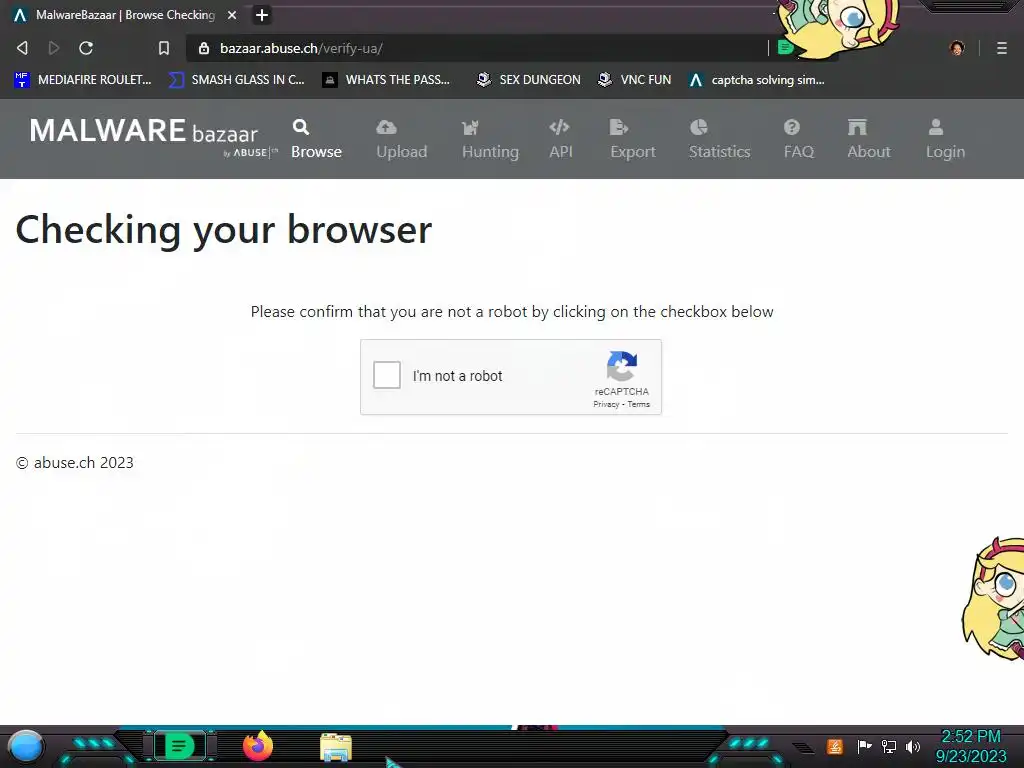Click the network tray icon

(x=889, y=746)
